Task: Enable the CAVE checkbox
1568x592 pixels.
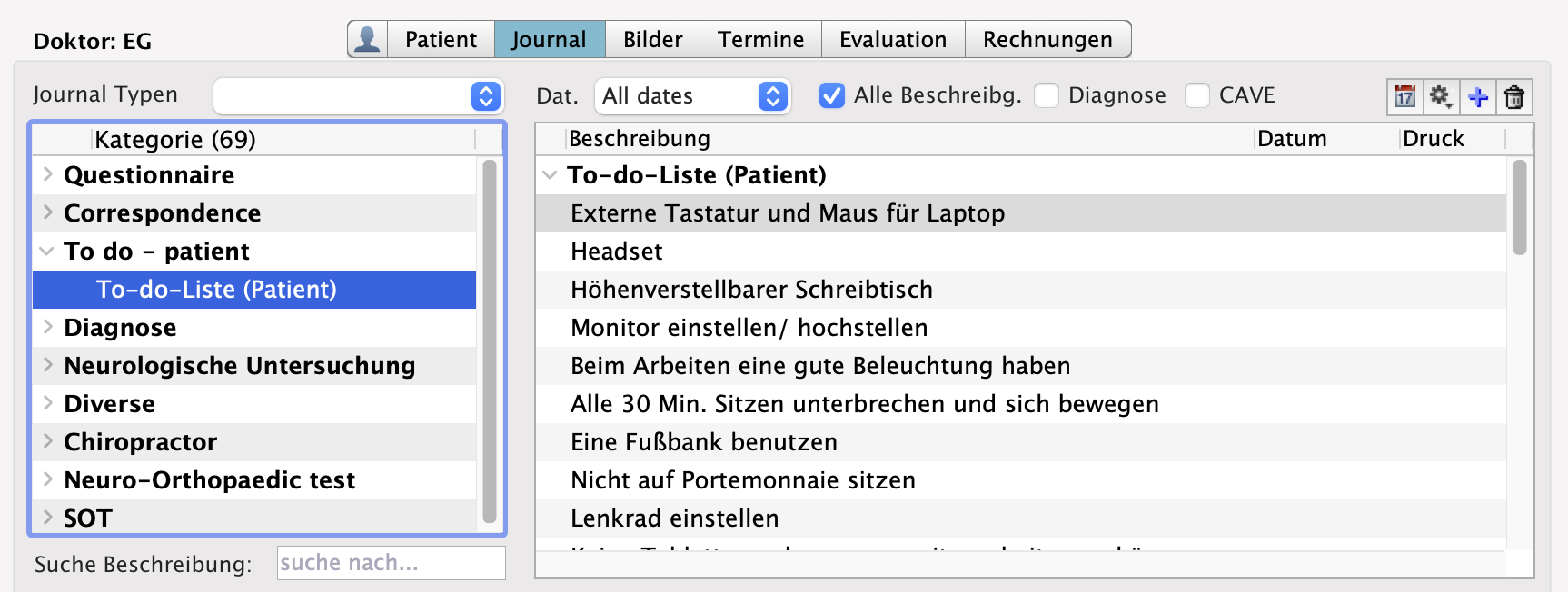Action: [x=1197, y=95]
